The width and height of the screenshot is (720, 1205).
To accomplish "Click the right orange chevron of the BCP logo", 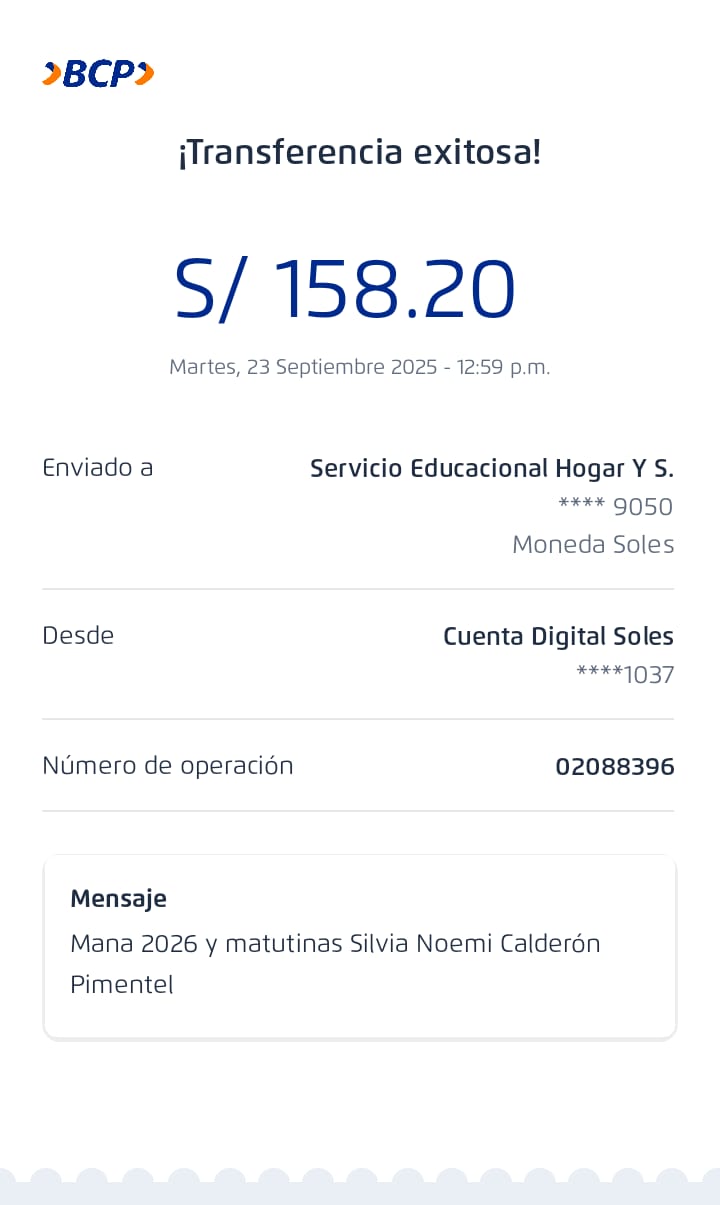I will click(x=145, y=73).
